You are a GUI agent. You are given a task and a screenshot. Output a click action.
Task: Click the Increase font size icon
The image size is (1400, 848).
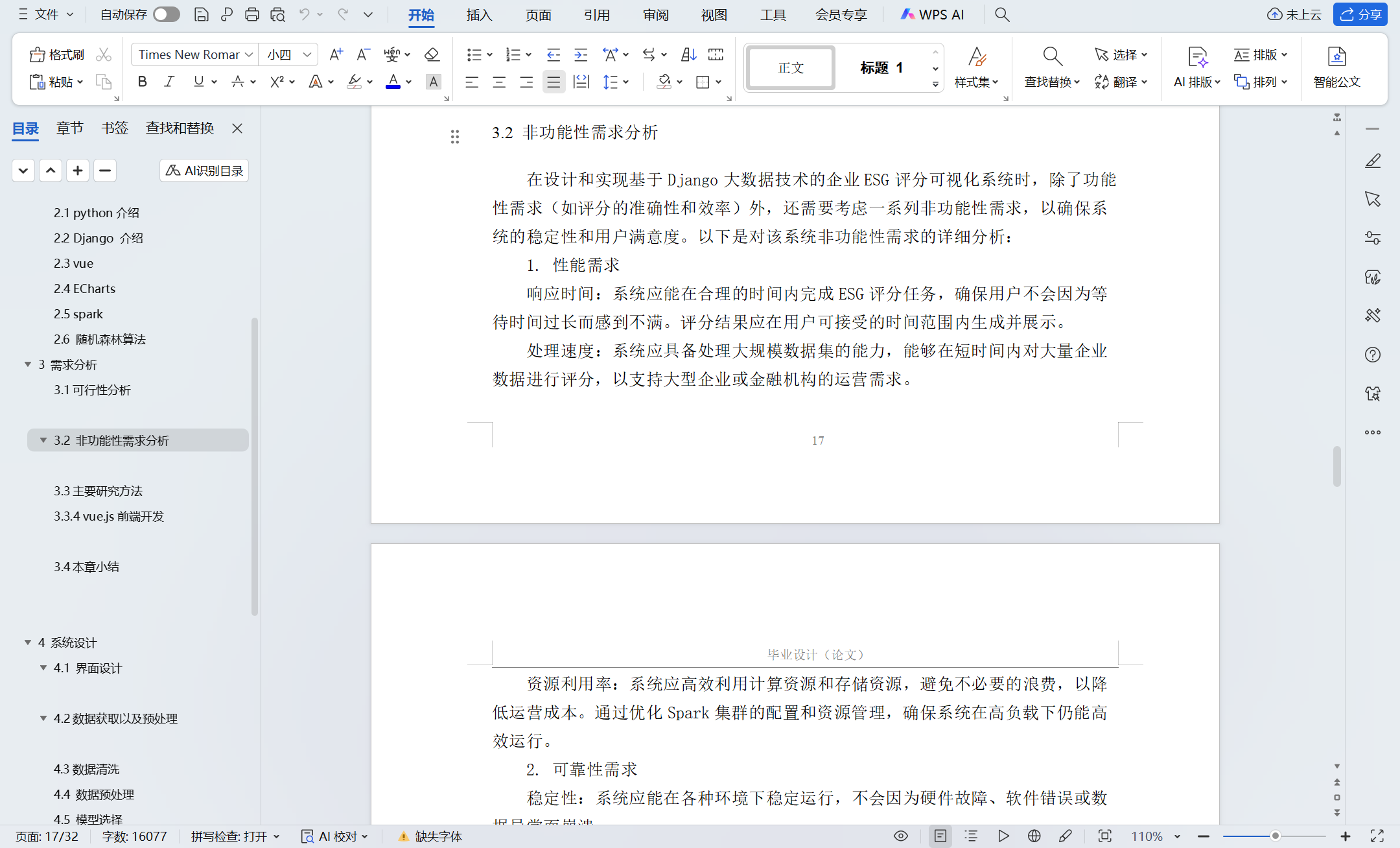336,54
